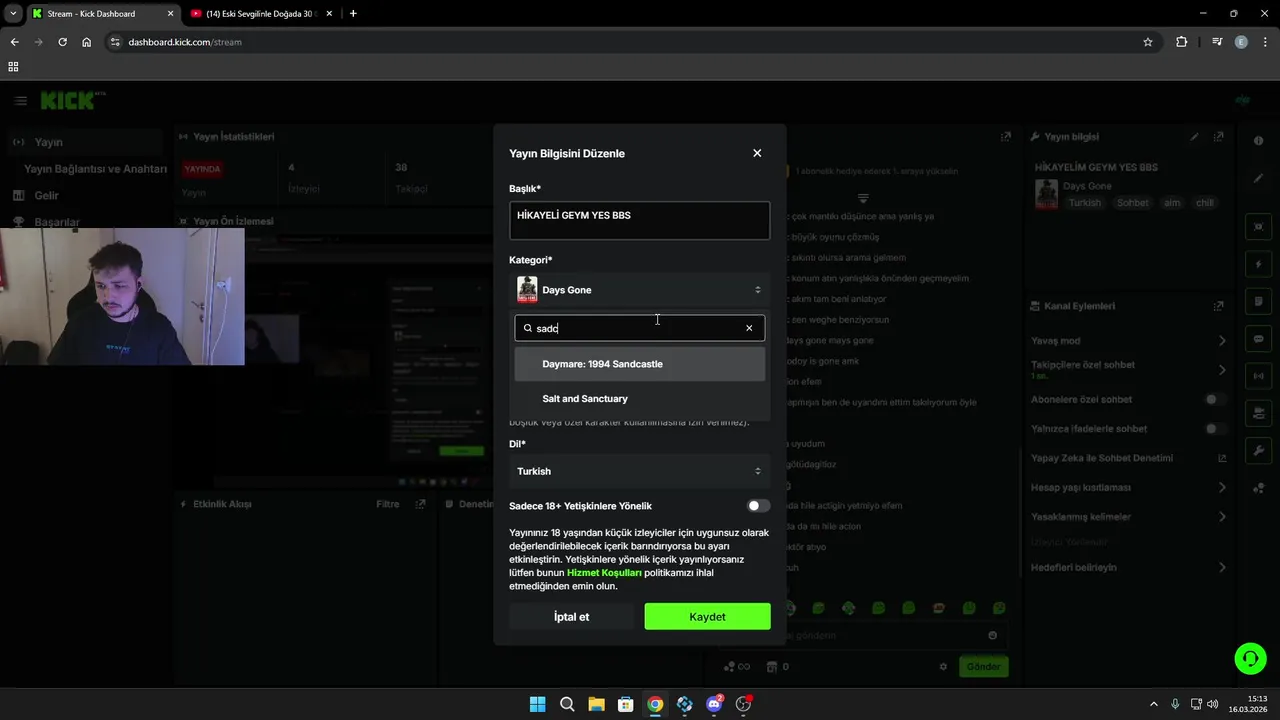Click the Windows Start button
This screenshot has width=1280, height=720.
[537, 704]
